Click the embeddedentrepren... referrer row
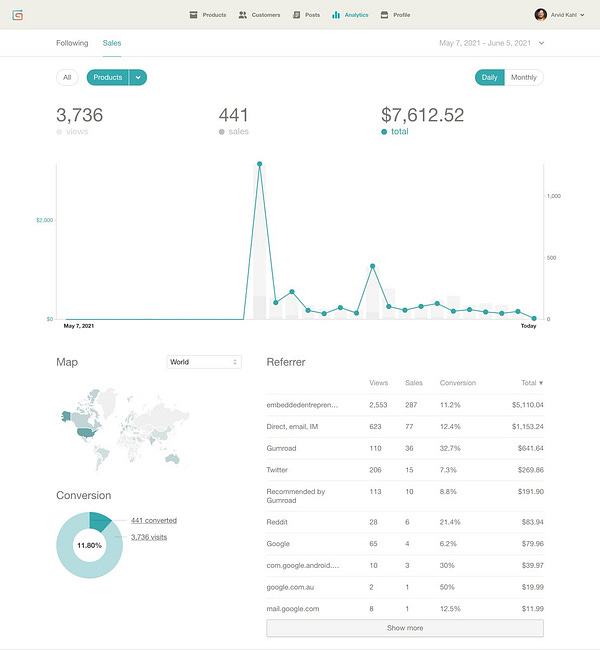600x650 pixels. [405, 405]
